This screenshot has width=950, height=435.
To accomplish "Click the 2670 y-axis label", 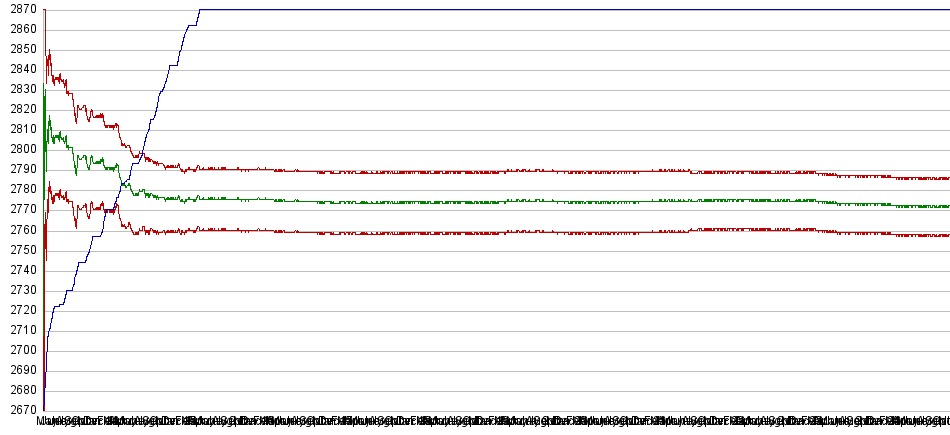I will (x=19, y=410).
